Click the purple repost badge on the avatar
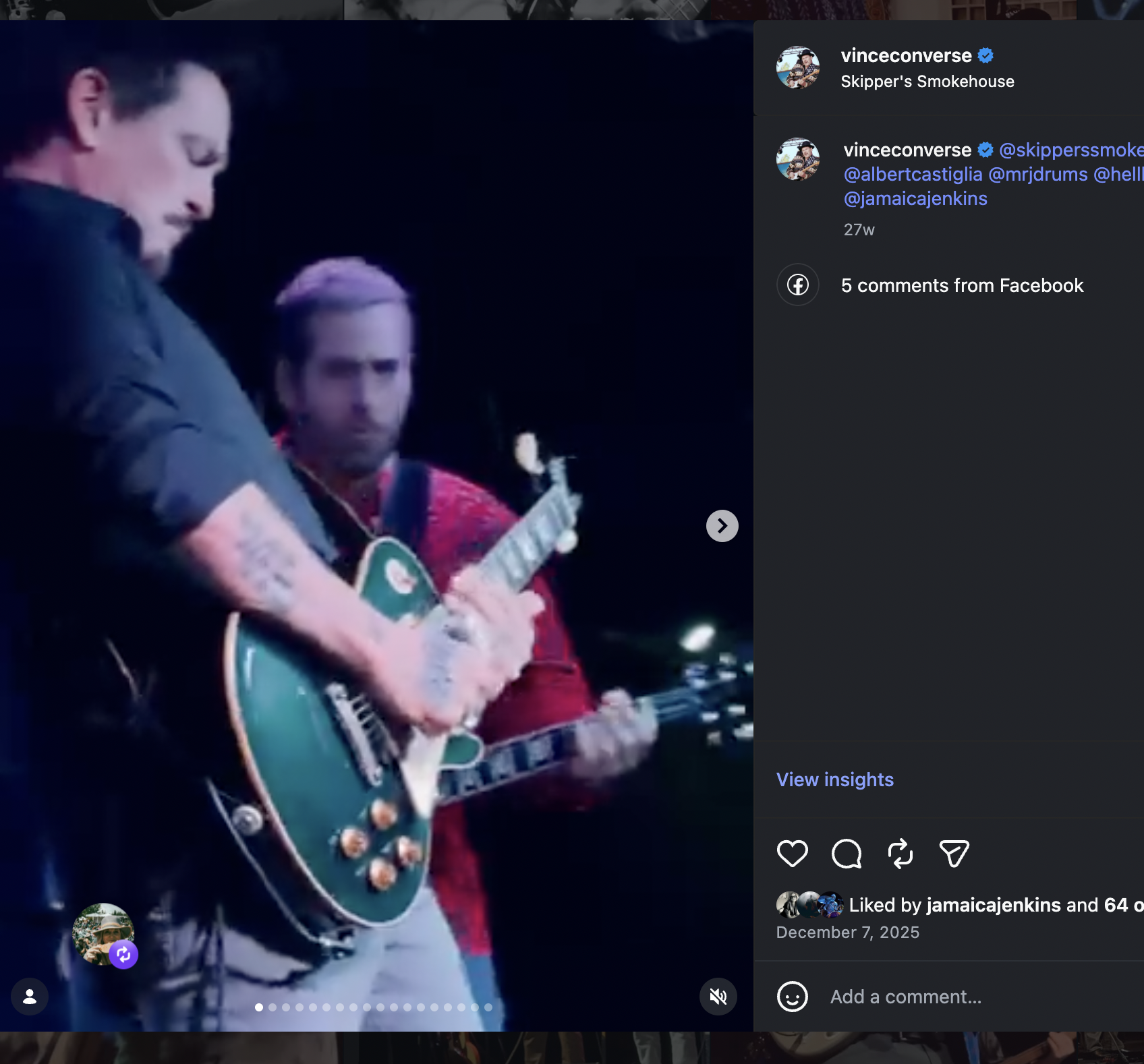The height and width of the screenshot is (1064, 1144). 123,954
